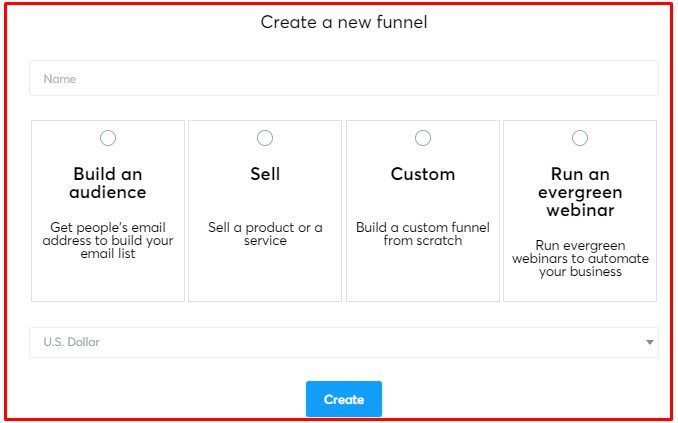Open the U.S. Dollar currency dropdown
The image size is (678, 423).
344,342
